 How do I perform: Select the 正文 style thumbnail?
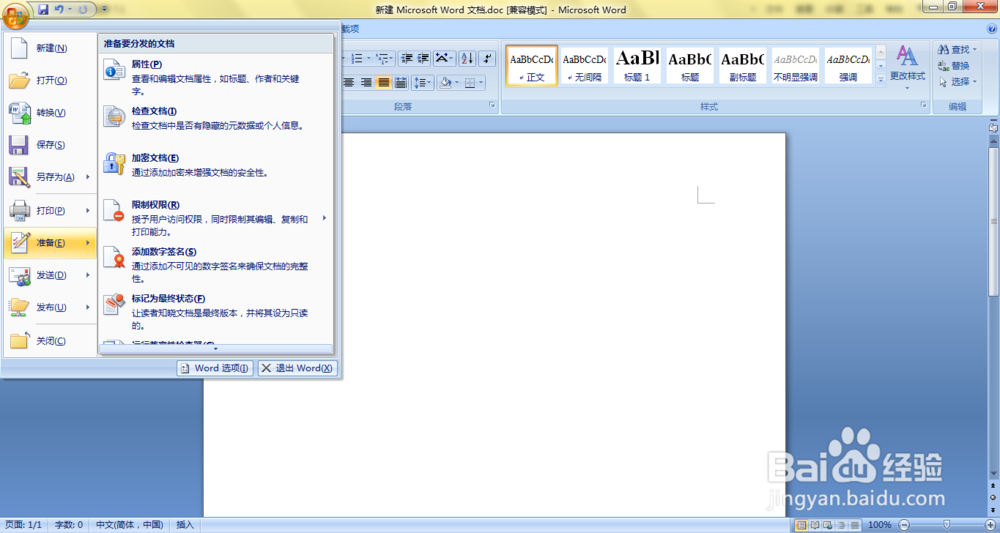point(532,66)
